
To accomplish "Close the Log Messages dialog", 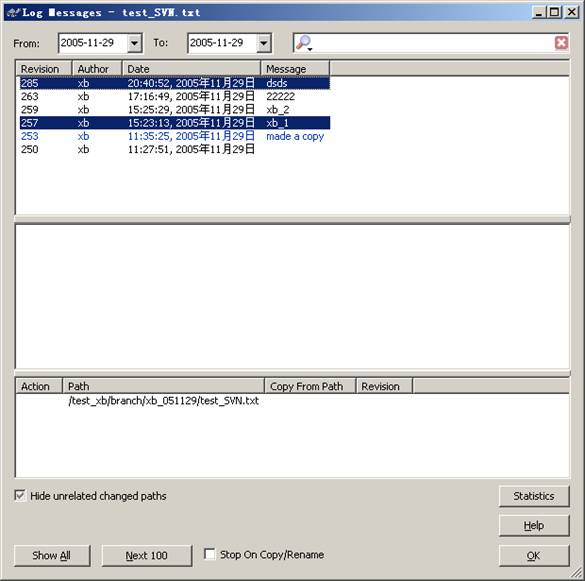I will point(572,12).
